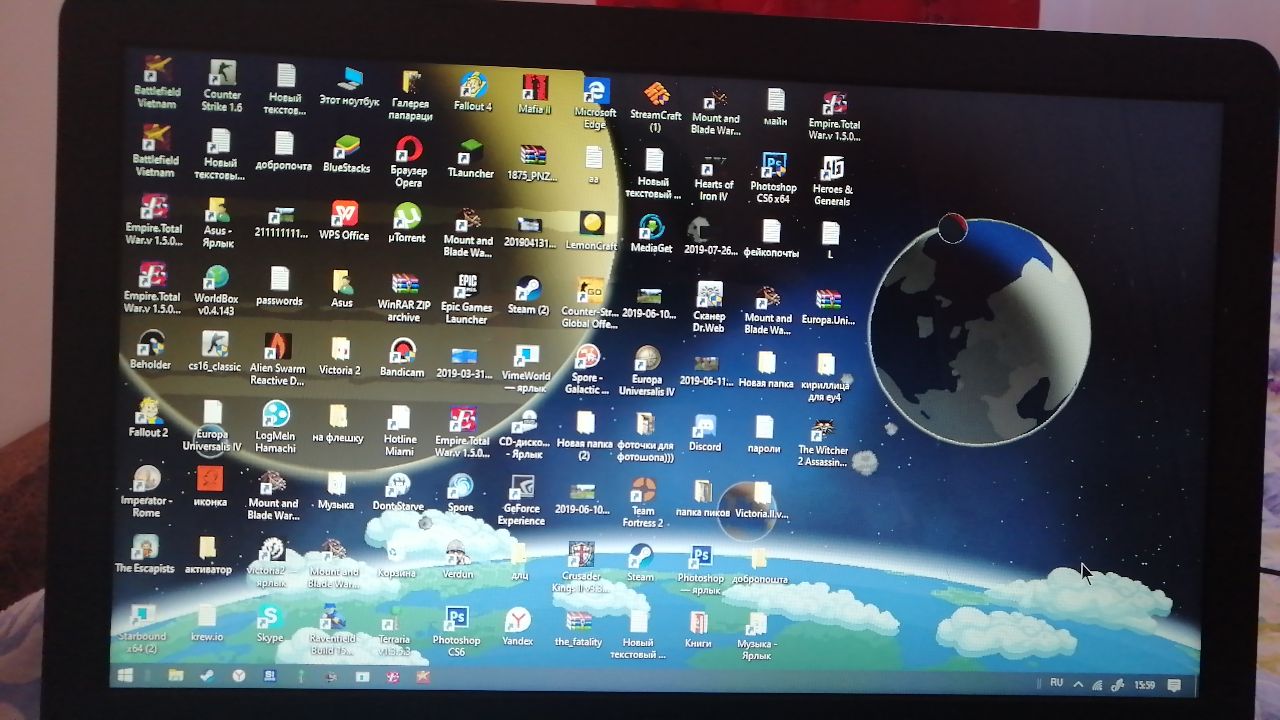The height and width of the screenshot is (720, 1280).
Task: Launch the Discord shortcut
Action: (x=705, y=433)
